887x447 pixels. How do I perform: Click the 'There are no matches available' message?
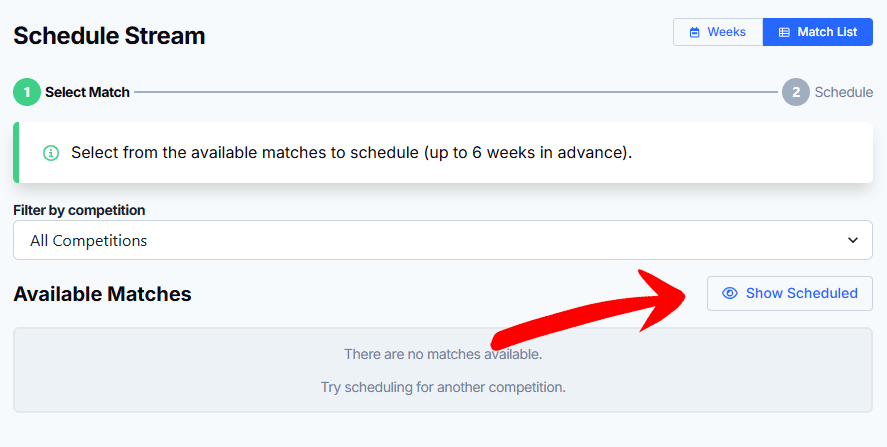443,354
